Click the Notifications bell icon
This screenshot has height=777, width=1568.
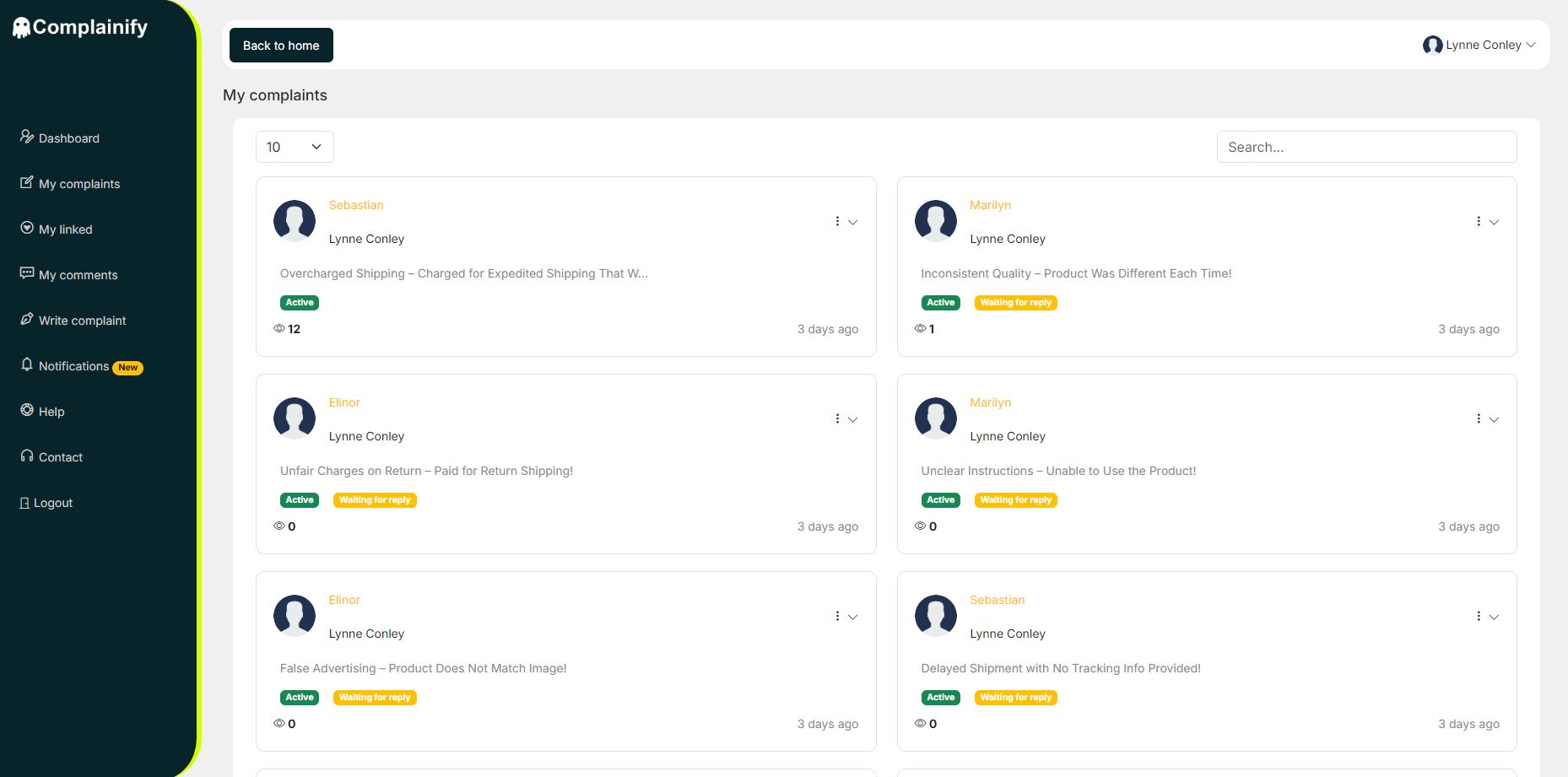tap(27, 364)
